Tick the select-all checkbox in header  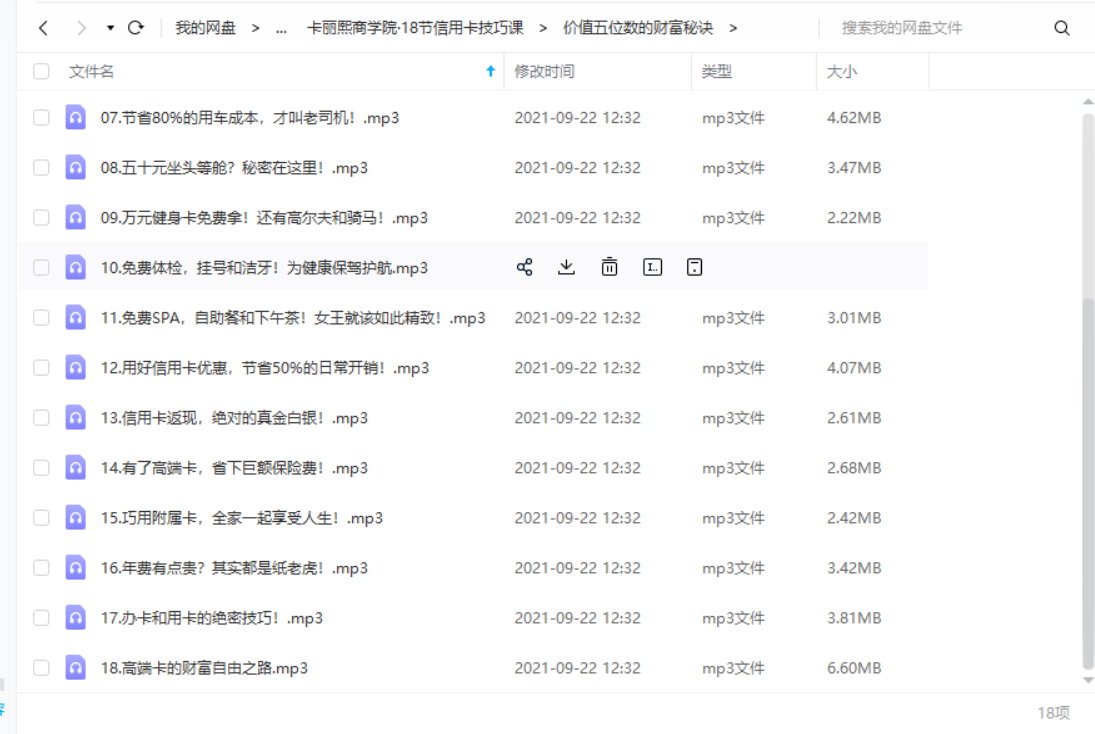(41, 71)
